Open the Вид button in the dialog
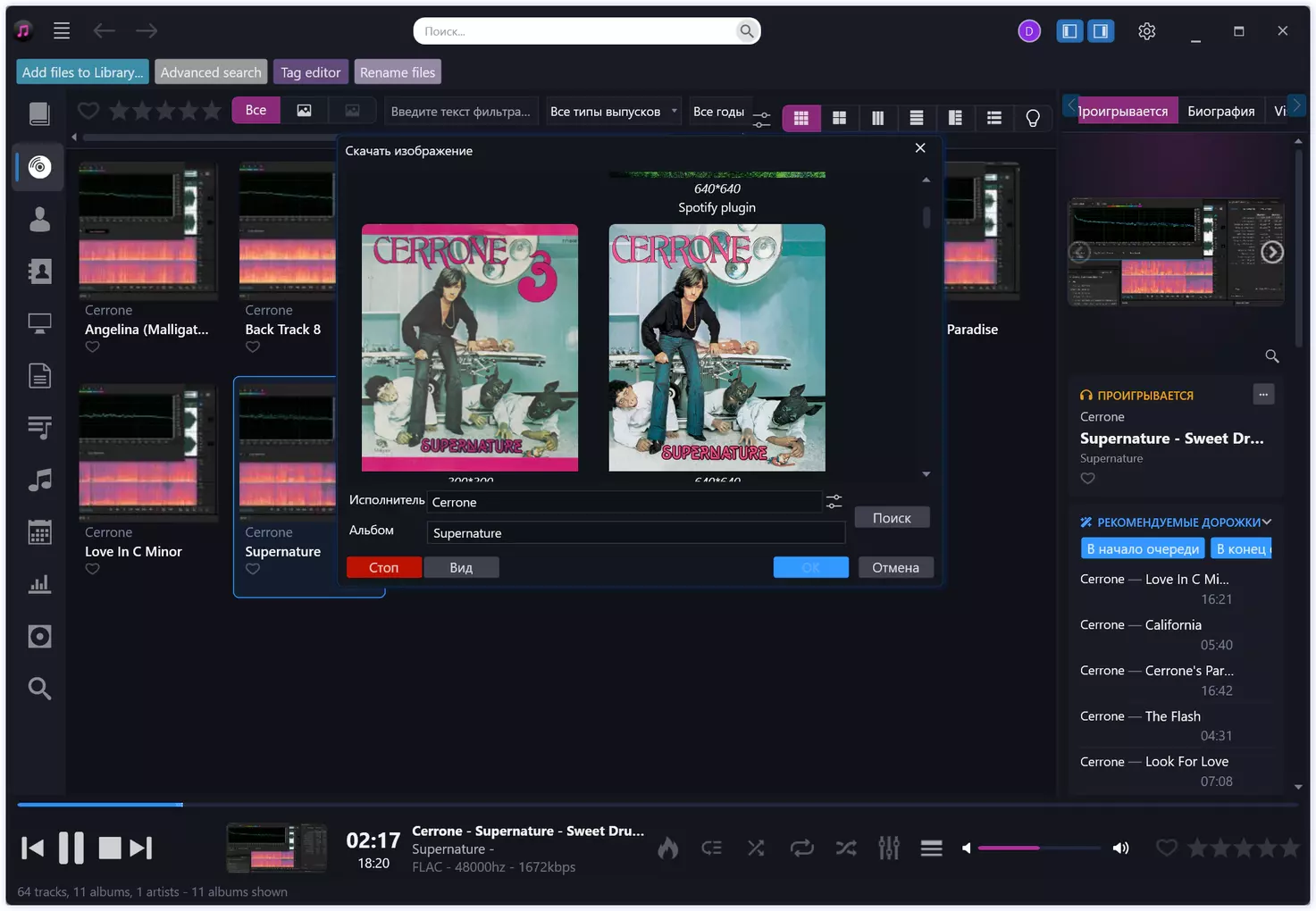Screen dimensions: 1316x911 pos(461,567)
